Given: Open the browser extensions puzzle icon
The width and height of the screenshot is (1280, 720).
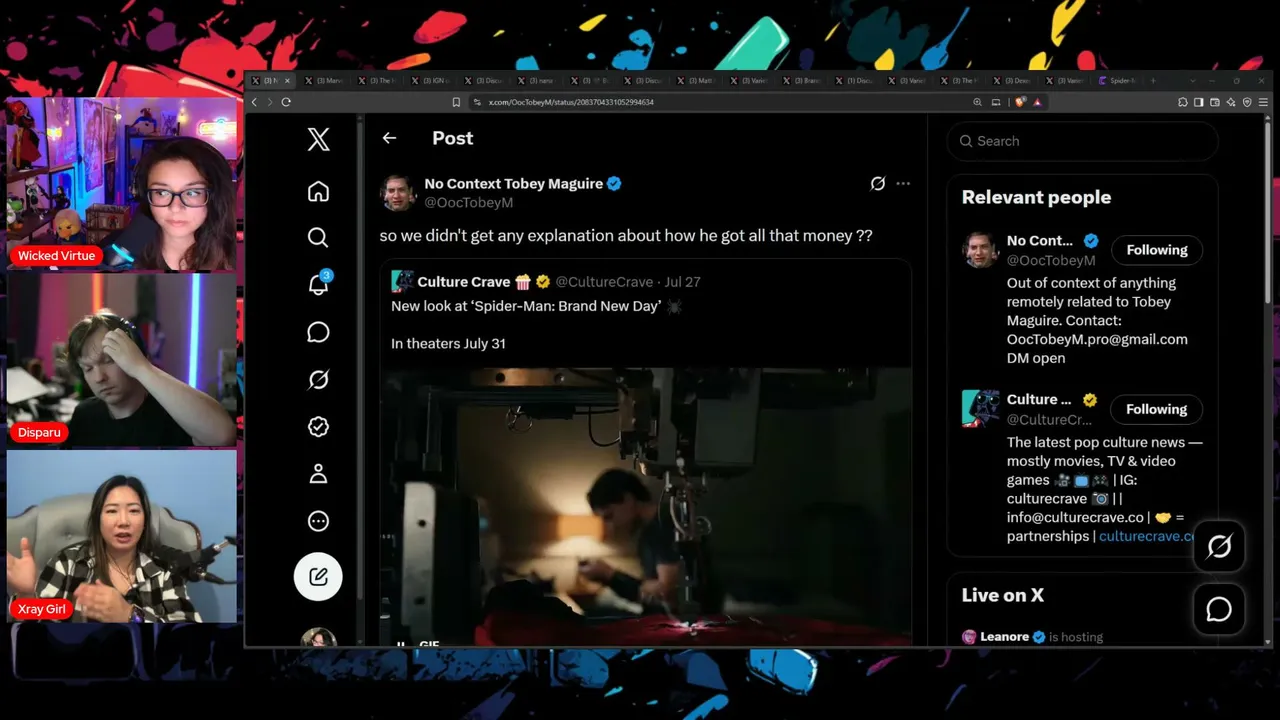Looking at the screenshot, I should click(x=1183, y=102).
